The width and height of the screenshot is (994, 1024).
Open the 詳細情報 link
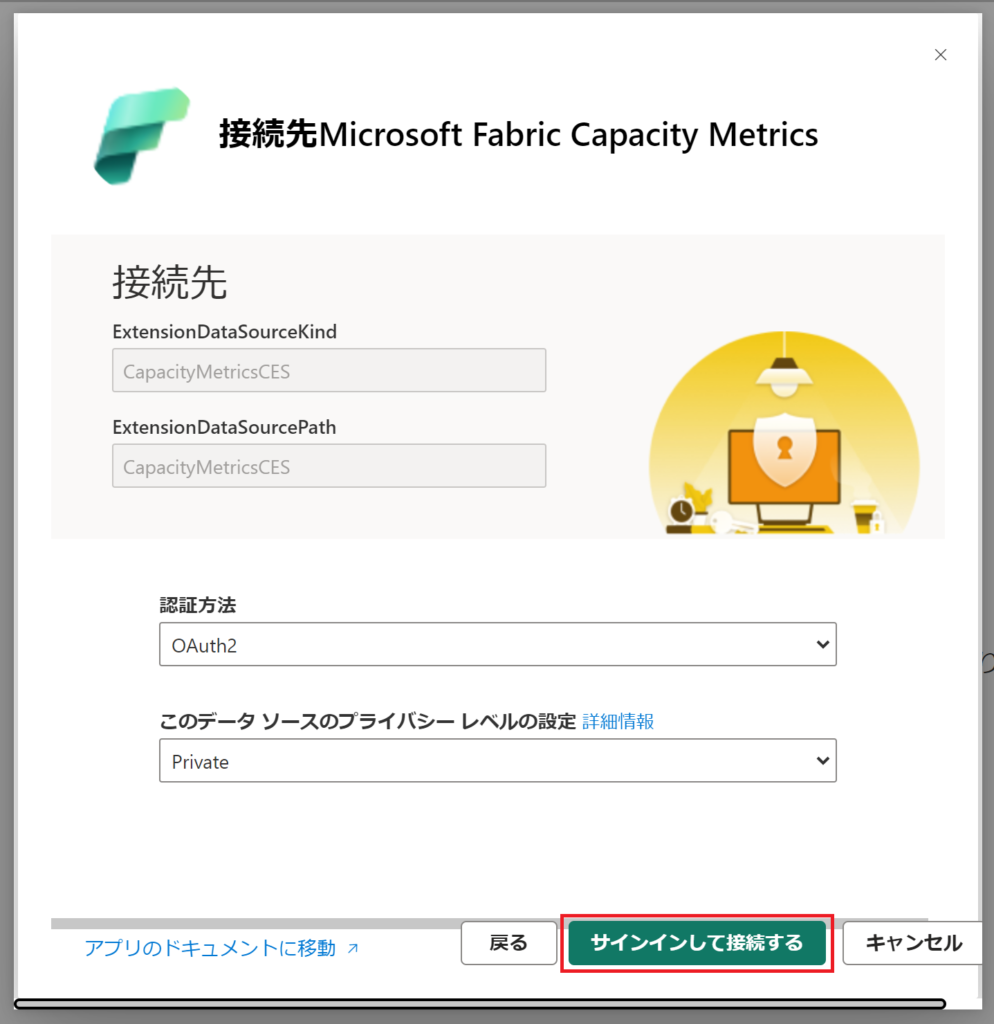tap(618, 722)
